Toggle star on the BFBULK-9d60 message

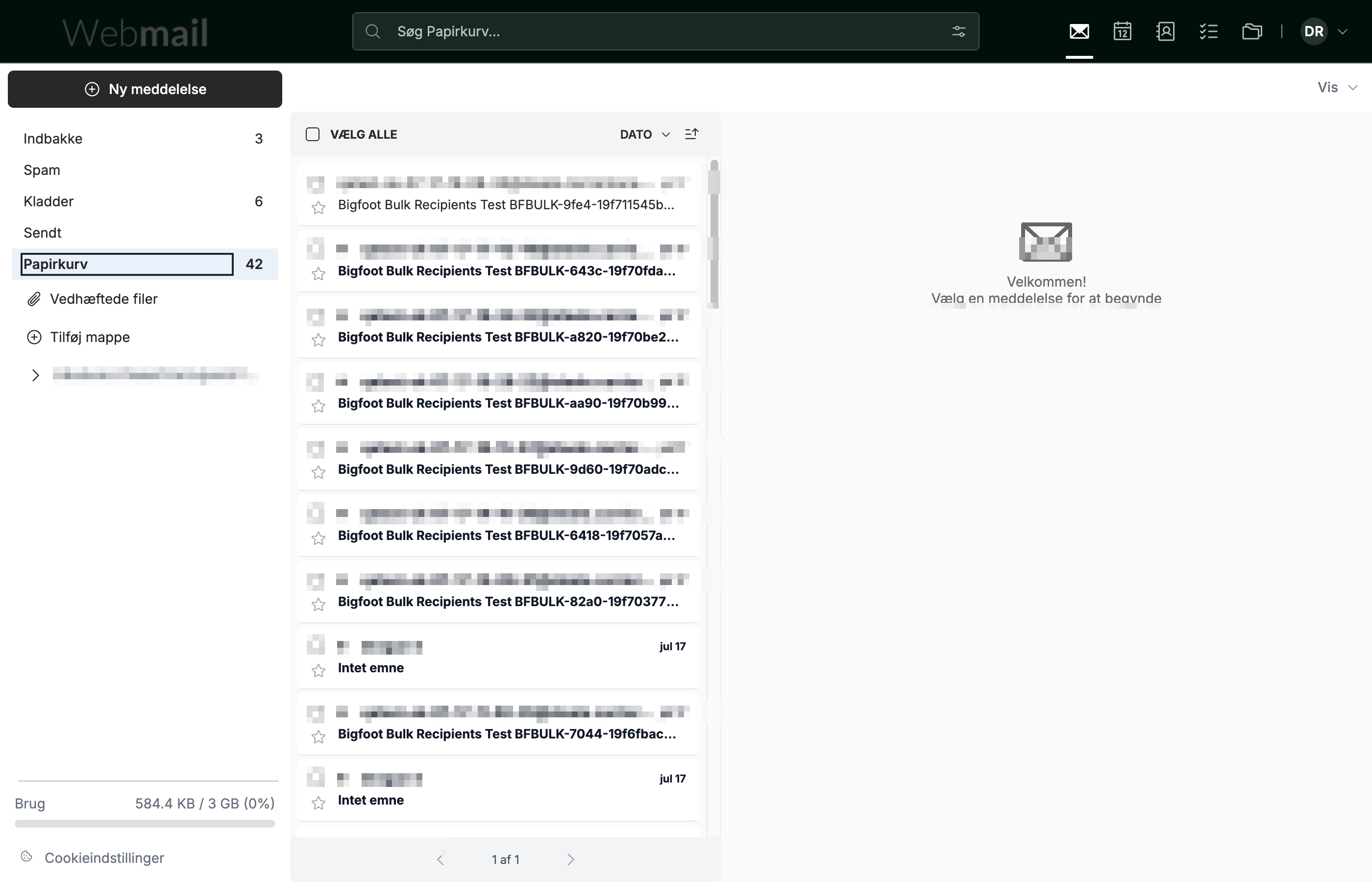[318, 472]
